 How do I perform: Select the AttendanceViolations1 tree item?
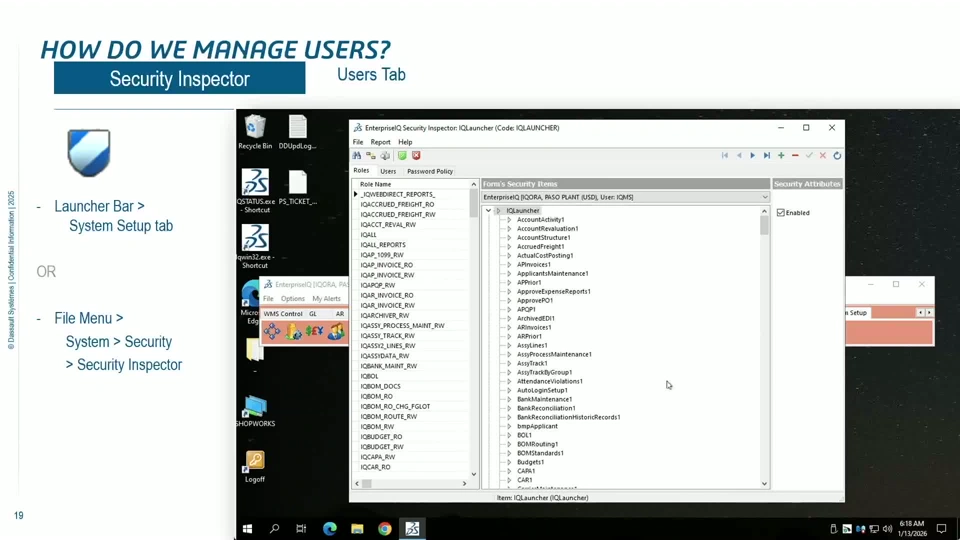(x=550, y=381)
